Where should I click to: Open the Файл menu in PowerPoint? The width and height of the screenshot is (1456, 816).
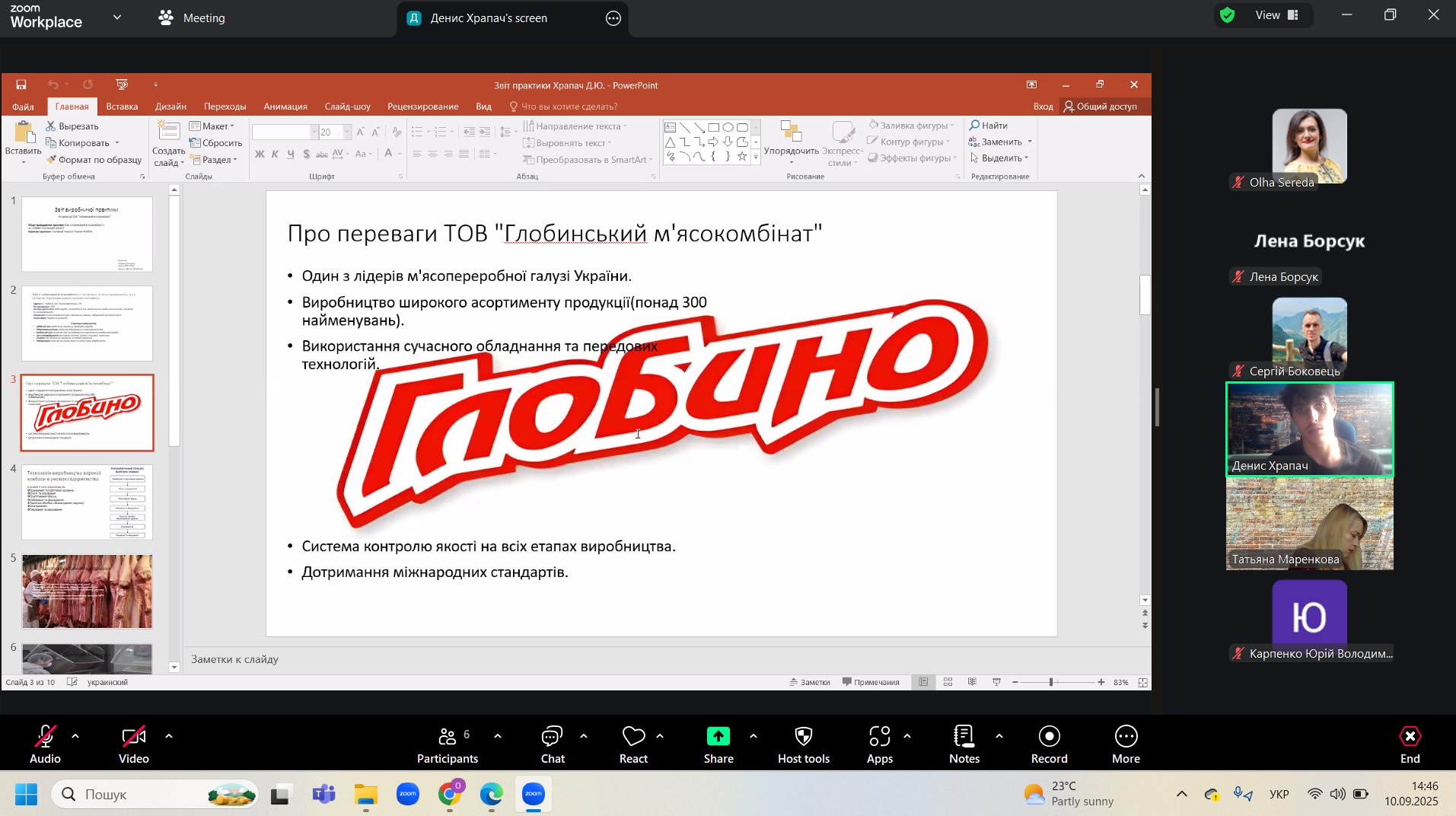[23, 107]
